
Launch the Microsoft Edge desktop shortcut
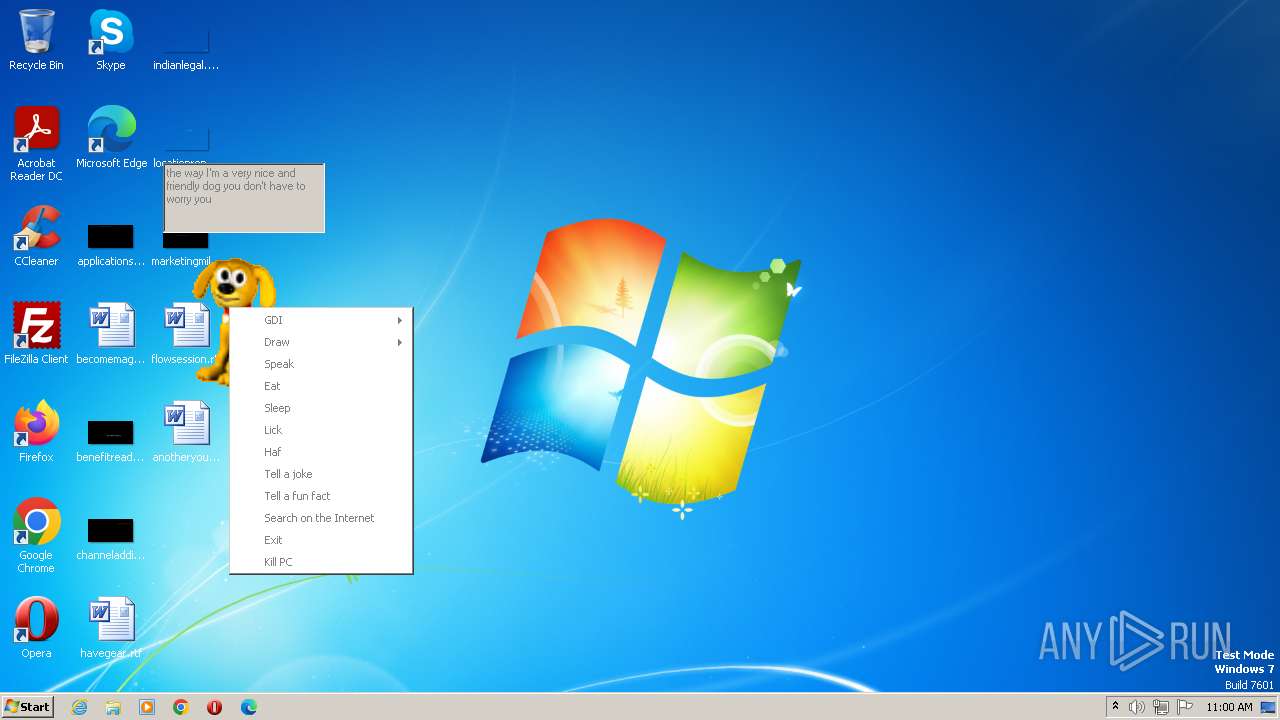pos(111,138)
